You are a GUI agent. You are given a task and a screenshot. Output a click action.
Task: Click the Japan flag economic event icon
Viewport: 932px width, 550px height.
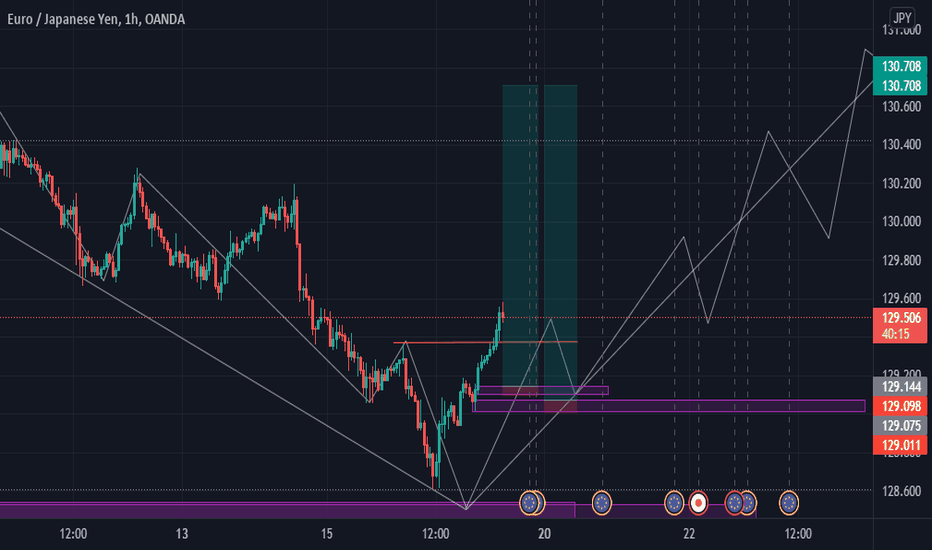point(698,503)
